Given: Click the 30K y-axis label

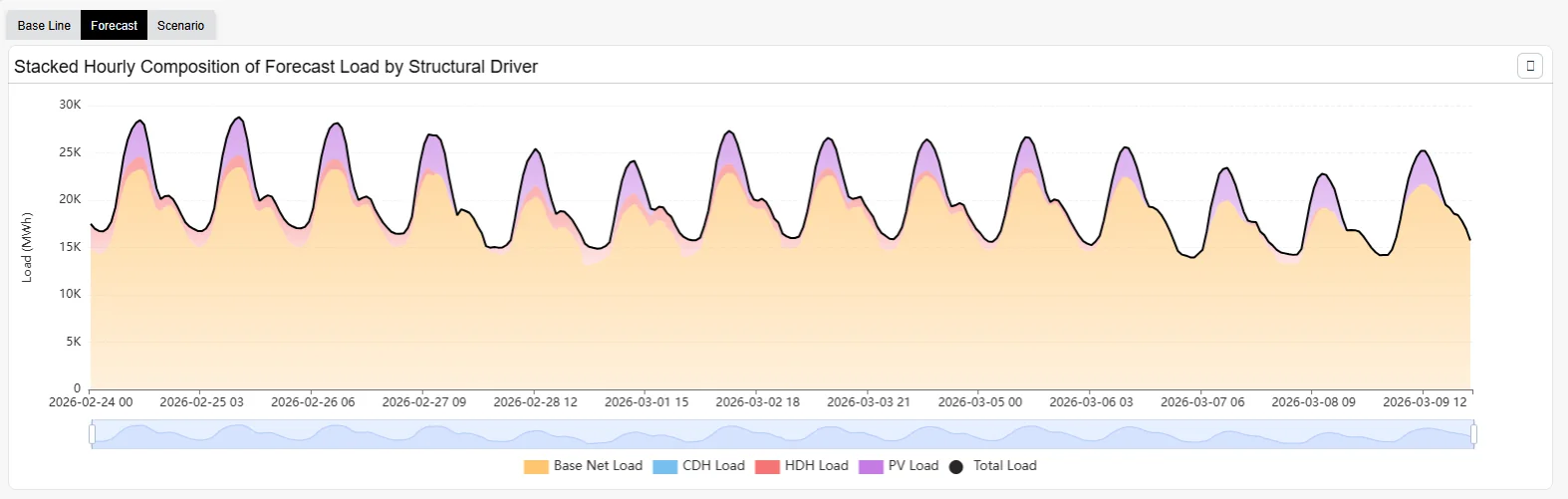Looking at the screenshot, I should point(70,105).
